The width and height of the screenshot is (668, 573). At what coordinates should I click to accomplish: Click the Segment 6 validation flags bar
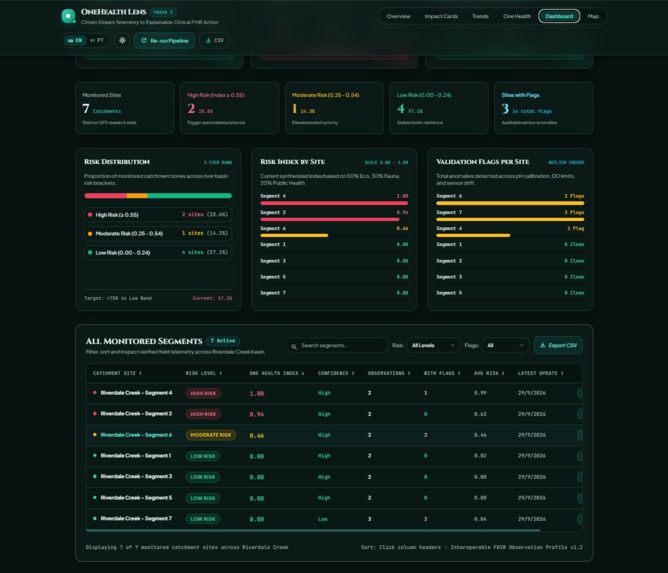tap(510, 203)
